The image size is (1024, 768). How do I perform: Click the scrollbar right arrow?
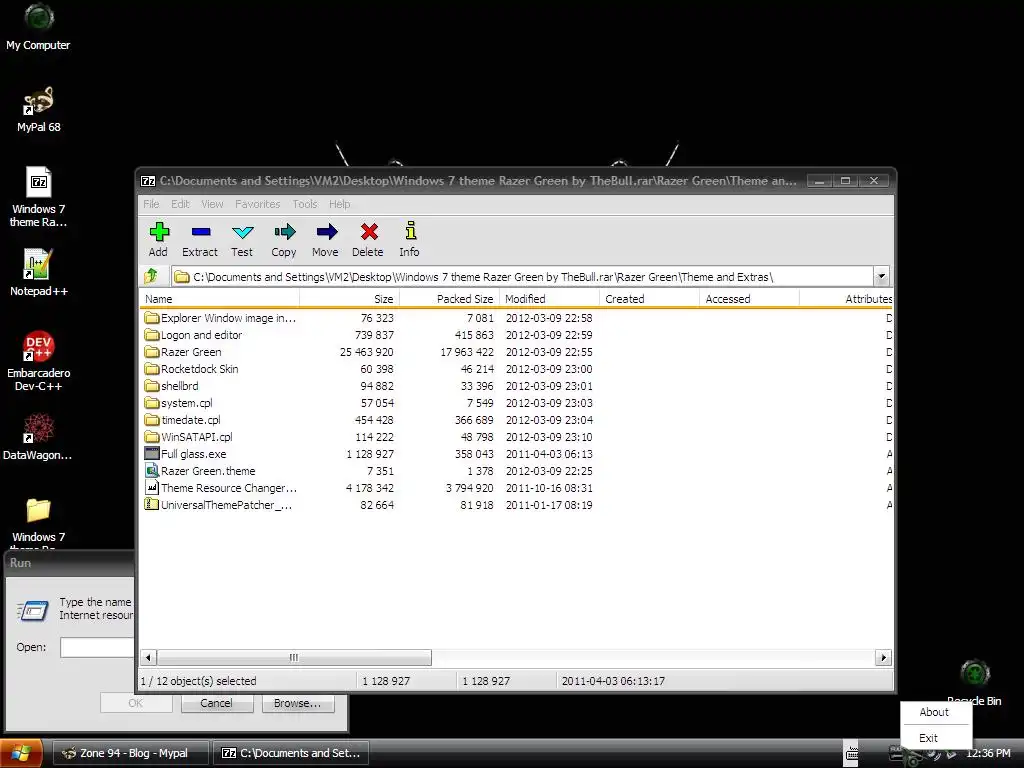click(883, 658)
